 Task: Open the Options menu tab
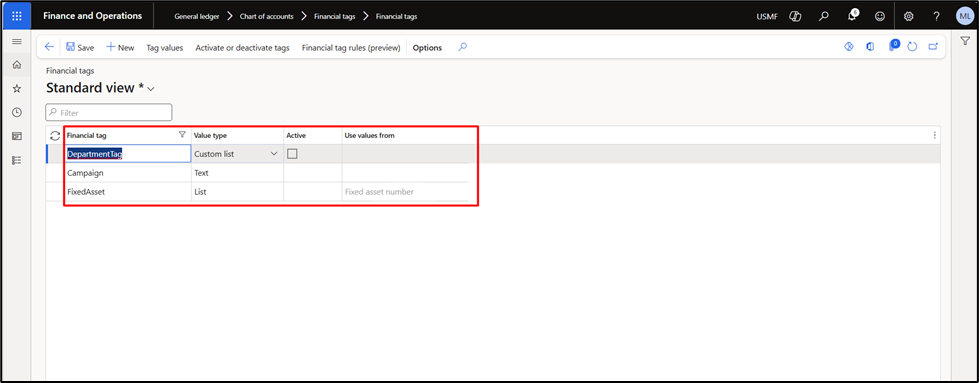427,47
